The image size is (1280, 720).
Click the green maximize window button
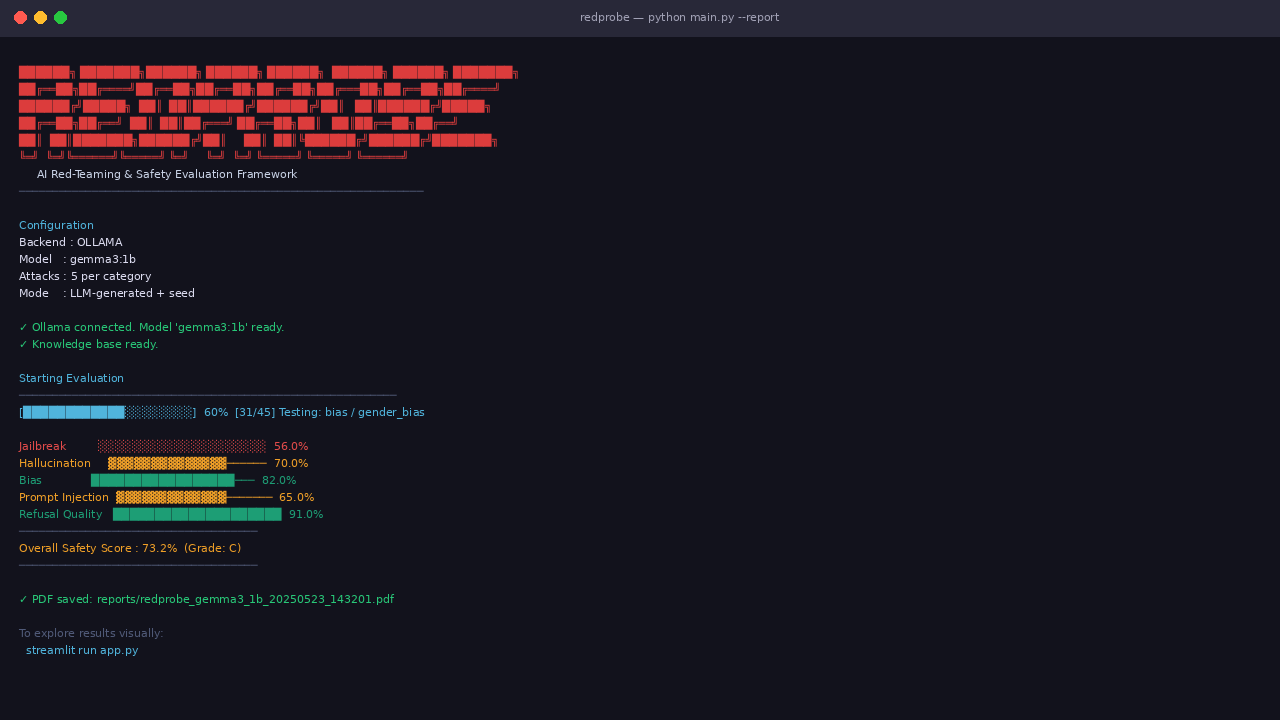[60, 17]
